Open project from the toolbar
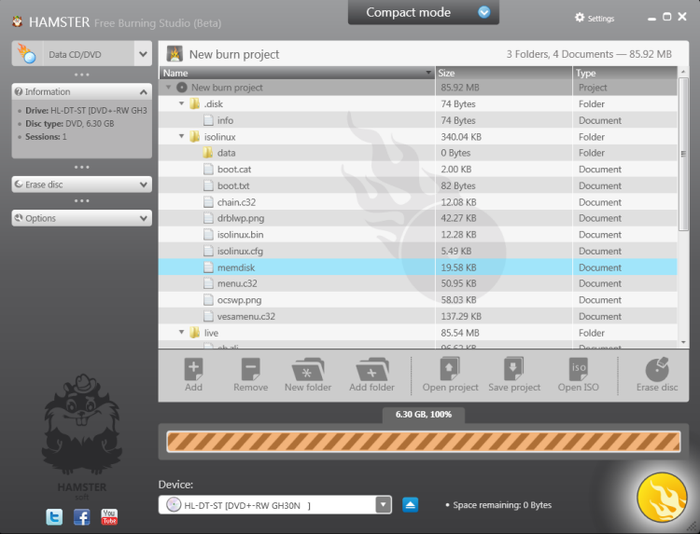 point(450,375)
